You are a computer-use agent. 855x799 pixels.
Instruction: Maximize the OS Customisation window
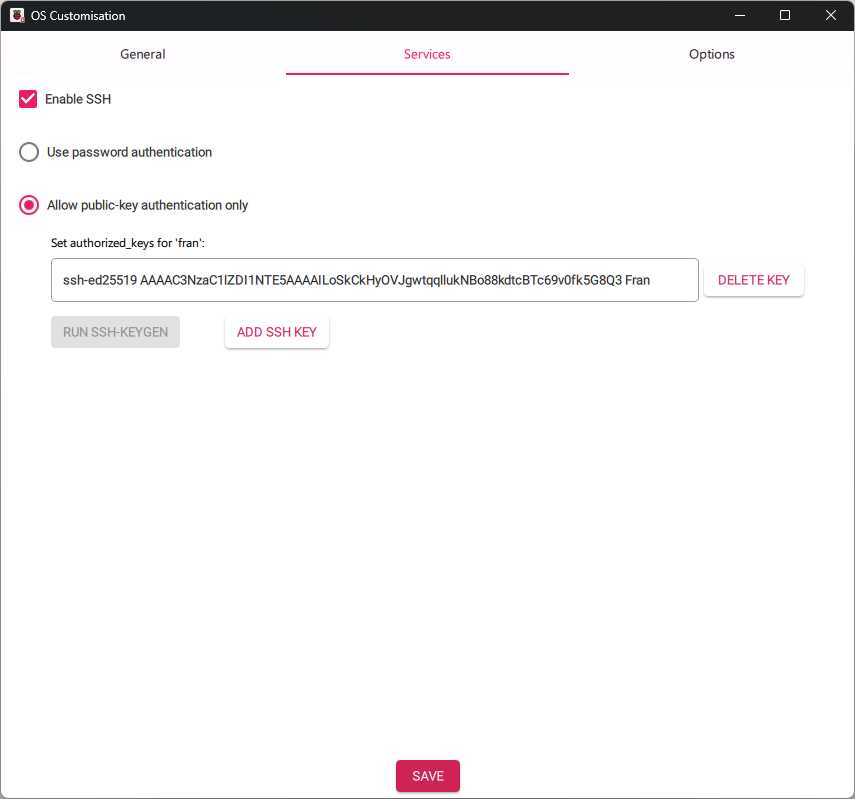pyautogui.click(x=785, y=15)
